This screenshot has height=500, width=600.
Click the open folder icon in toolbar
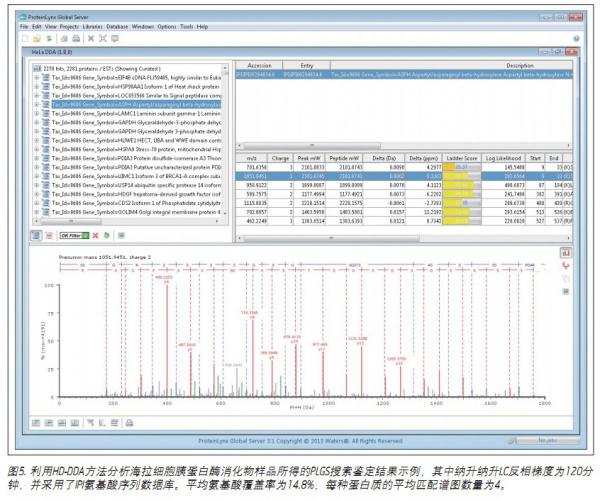pos(36,38)
